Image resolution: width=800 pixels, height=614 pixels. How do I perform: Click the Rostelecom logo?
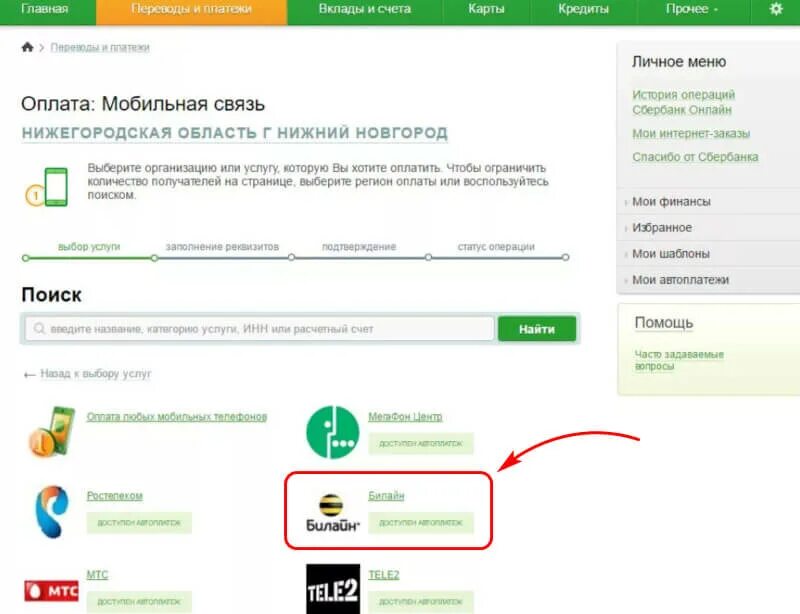click(x=51, y=511)
